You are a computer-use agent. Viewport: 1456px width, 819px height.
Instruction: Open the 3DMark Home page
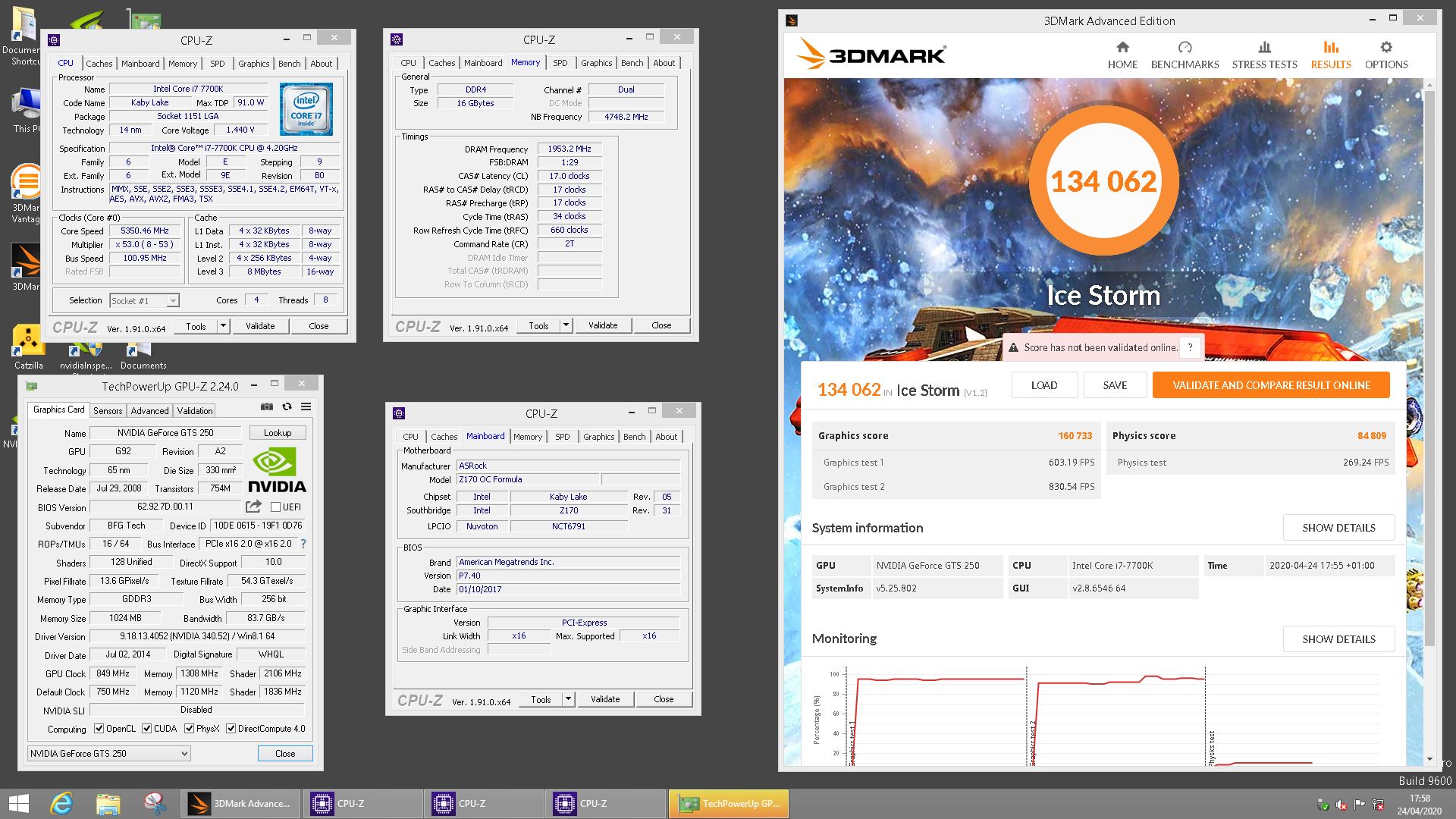[x=1122, y=55]
